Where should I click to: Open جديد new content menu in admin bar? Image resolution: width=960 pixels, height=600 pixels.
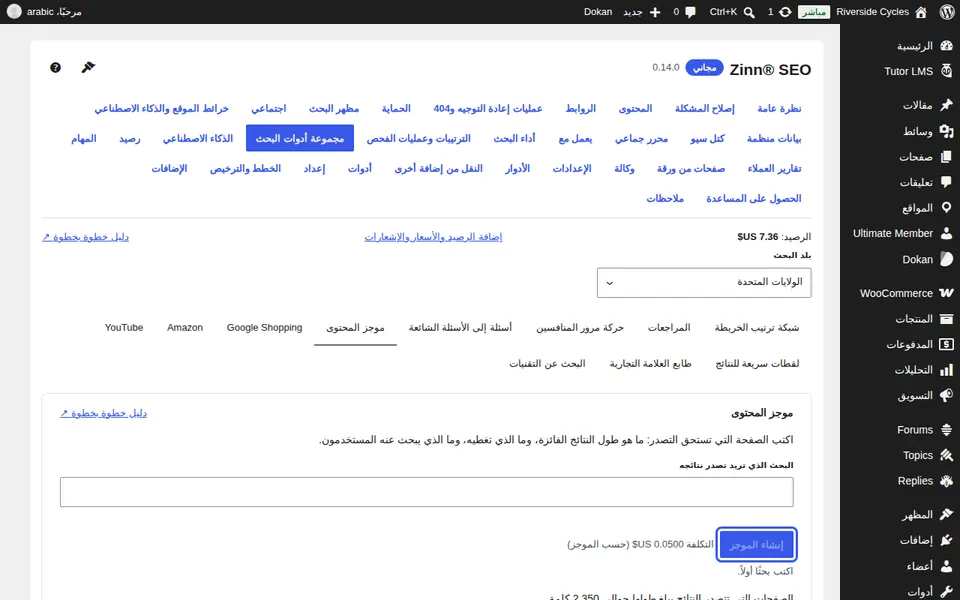[642, 12]
